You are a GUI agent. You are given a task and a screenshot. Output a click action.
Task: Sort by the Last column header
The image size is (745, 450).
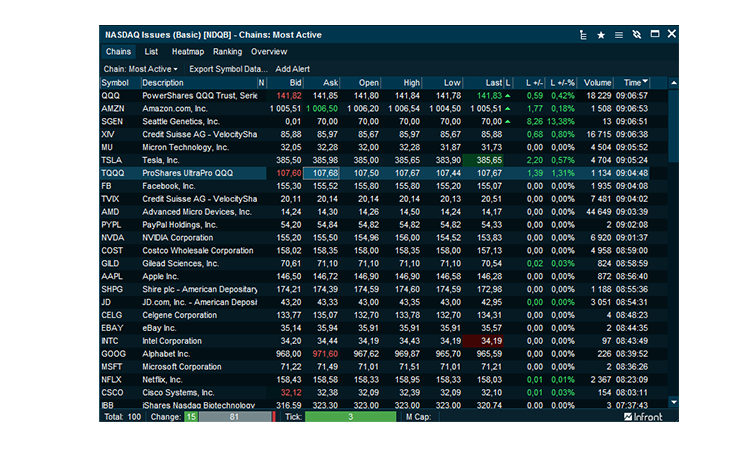[x=483, y=83]
